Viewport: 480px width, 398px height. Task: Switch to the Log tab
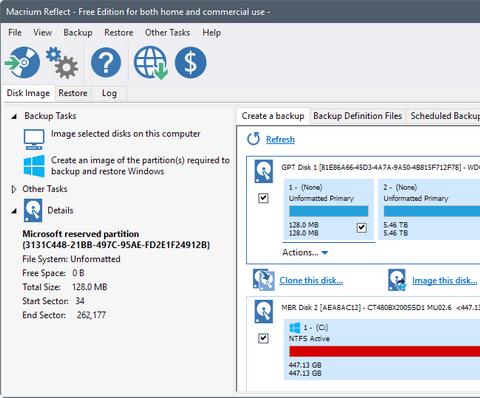pos(109,93)
